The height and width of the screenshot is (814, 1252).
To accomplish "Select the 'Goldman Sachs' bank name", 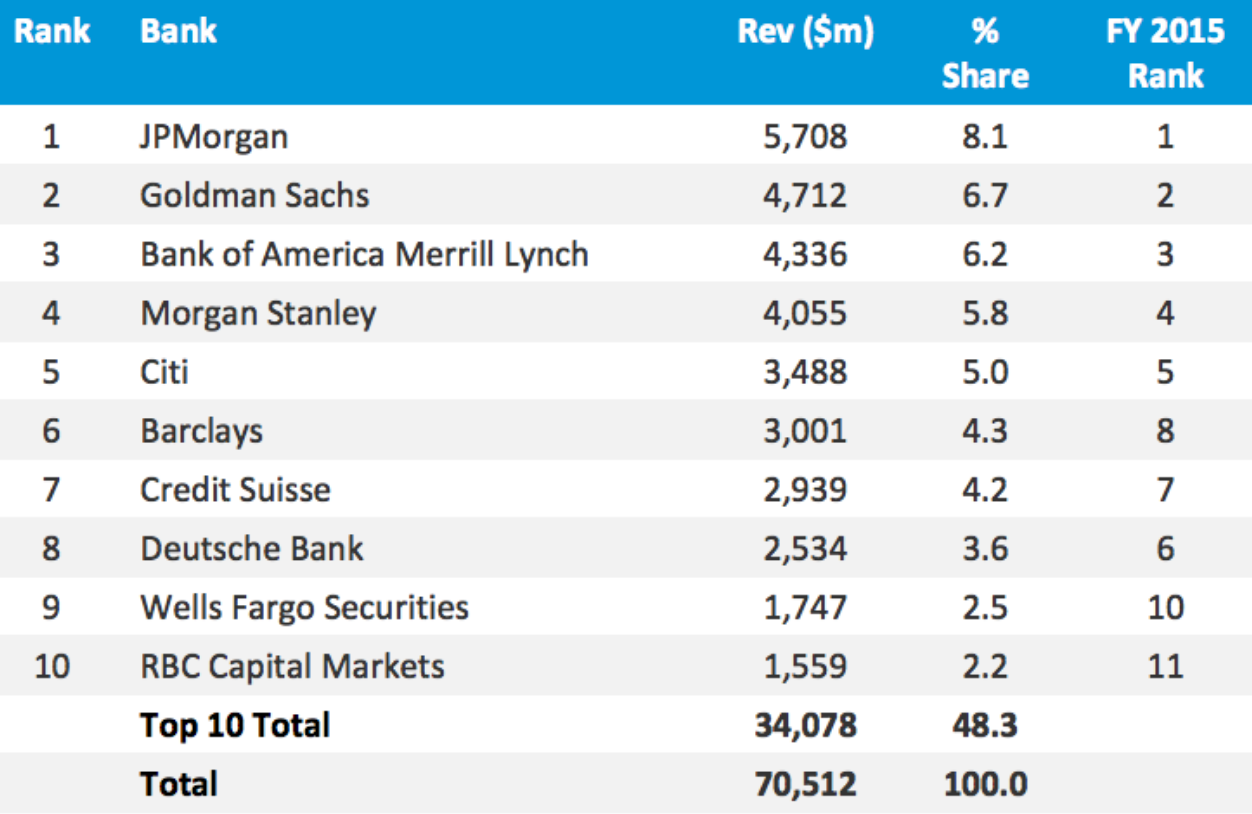I will (x=255, y=195).
